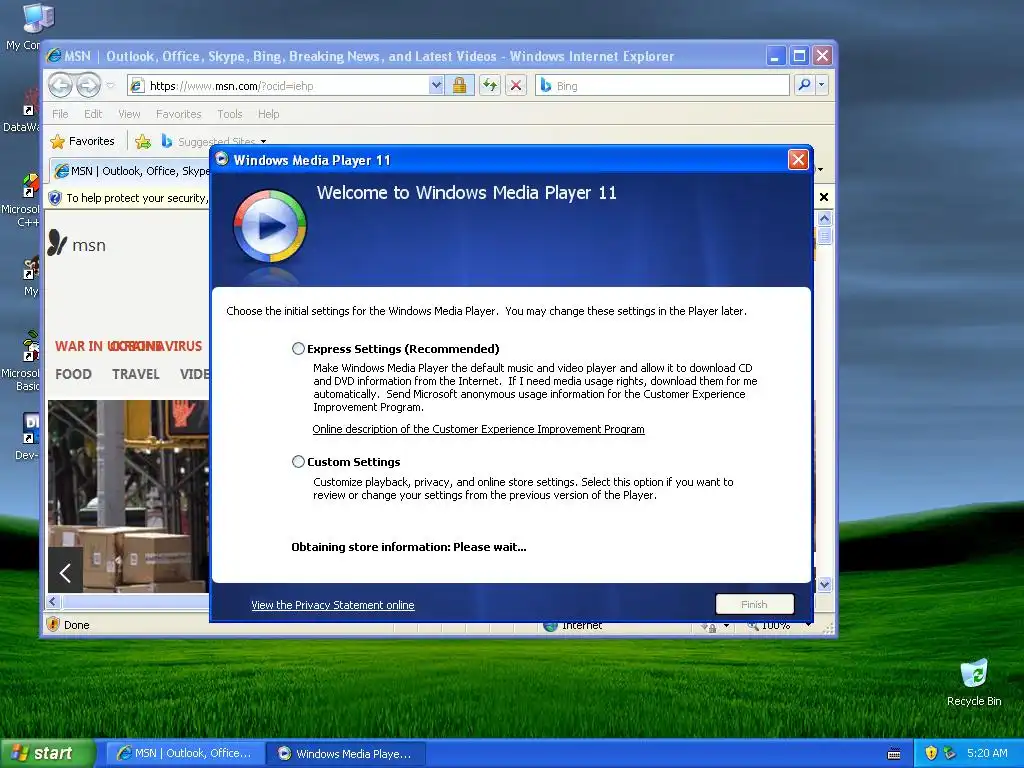Close the Internet Explorer information bar

824,197
